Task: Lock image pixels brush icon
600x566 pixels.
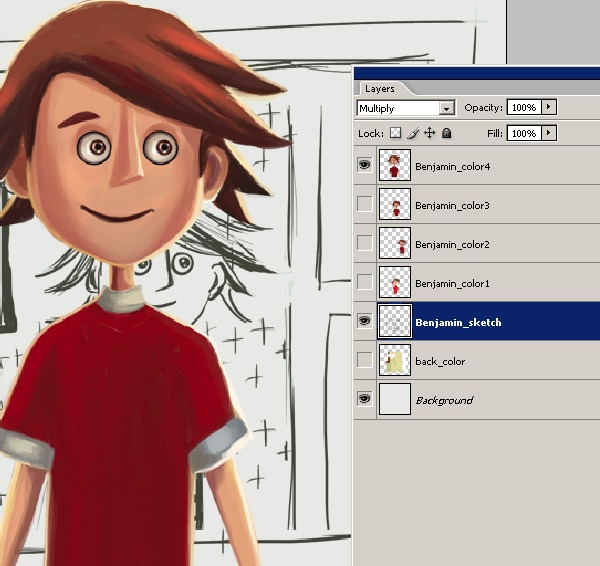Action: pyautogui.click(x=412, y=133)
